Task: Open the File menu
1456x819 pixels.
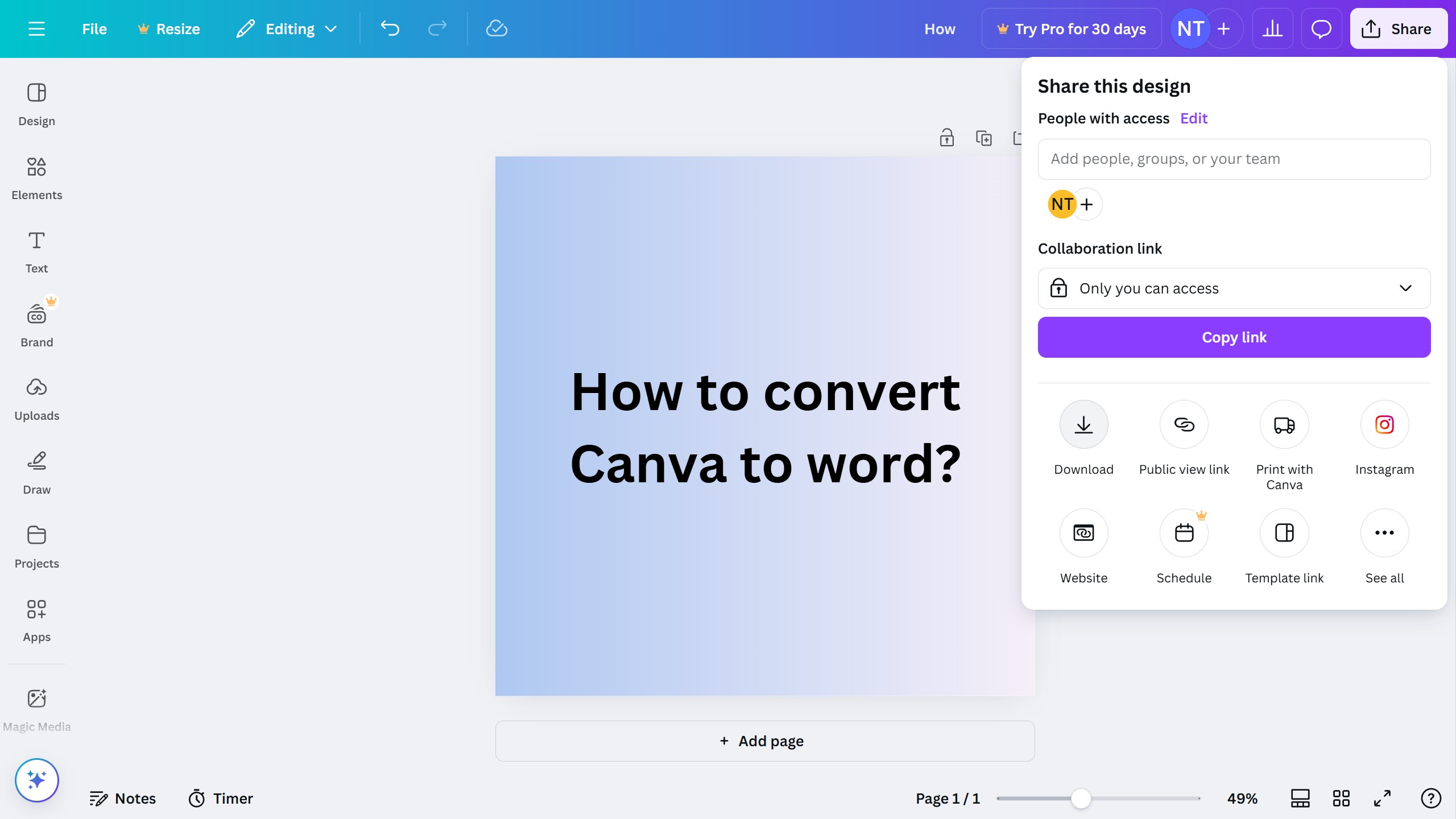Action: coord(94,28)
